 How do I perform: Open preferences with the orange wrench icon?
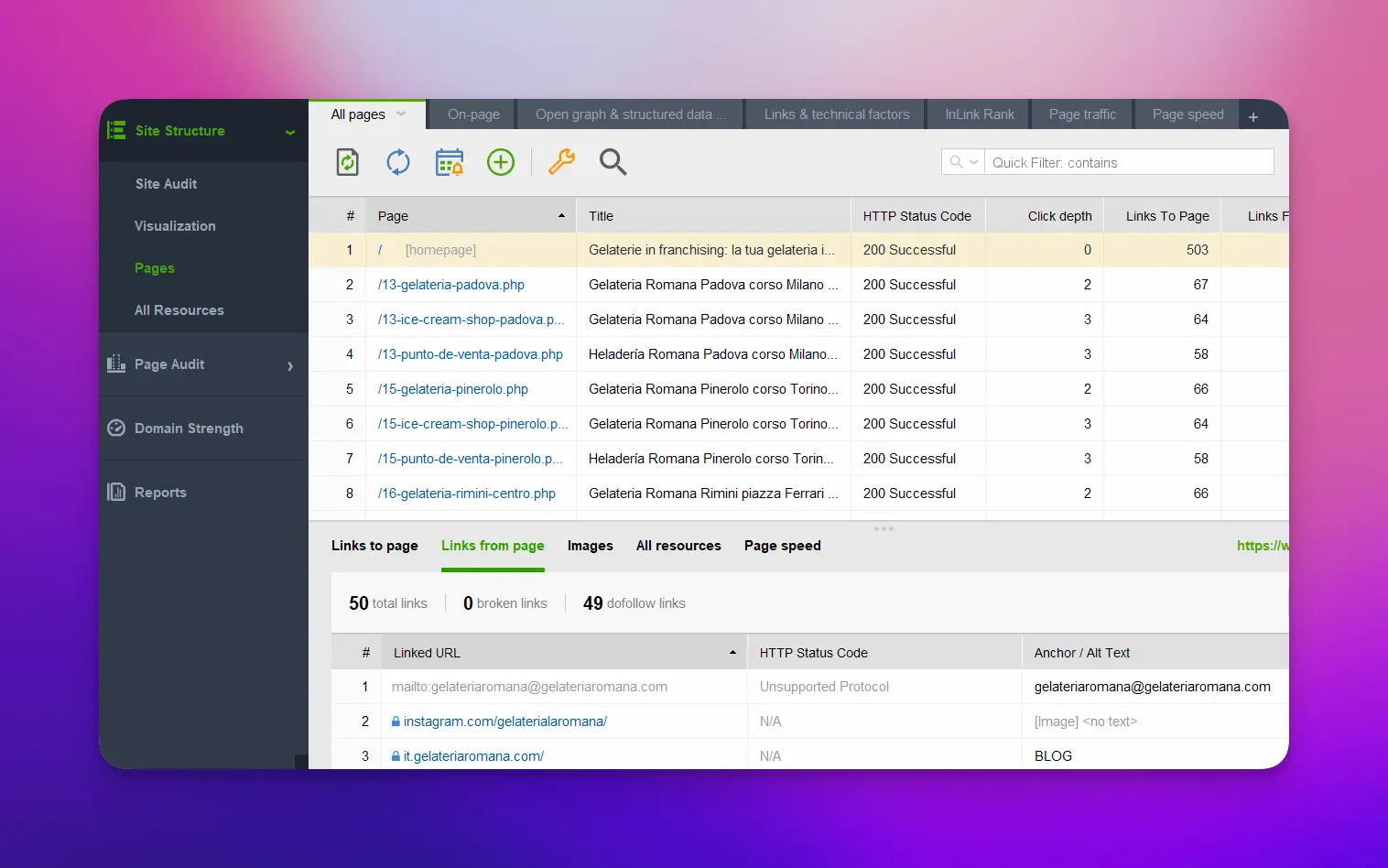pos(561,162)
